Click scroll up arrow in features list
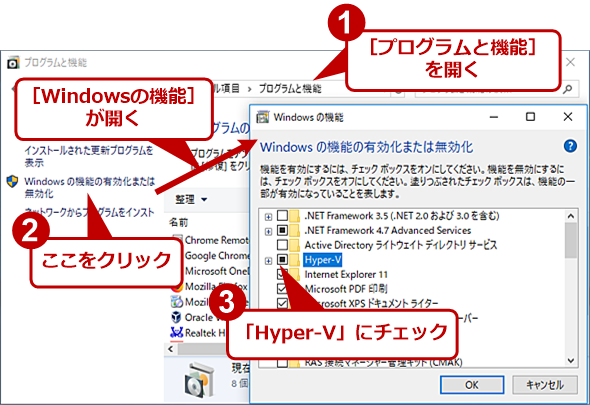This screenshot has width=590, height=405. click(x=571, y=216)
